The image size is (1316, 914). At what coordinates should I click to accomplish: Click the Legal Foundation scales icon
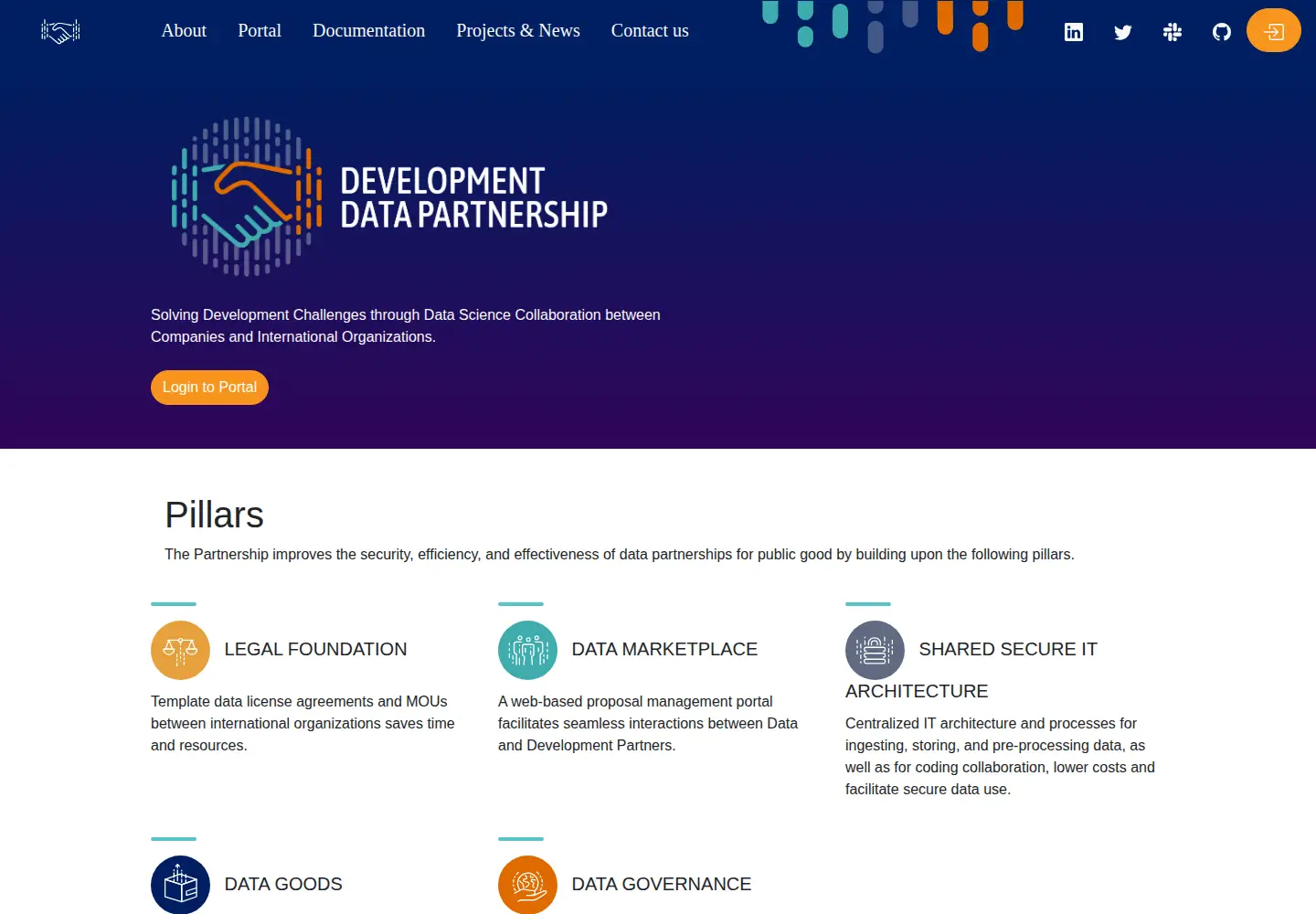[x=180, y=650]
